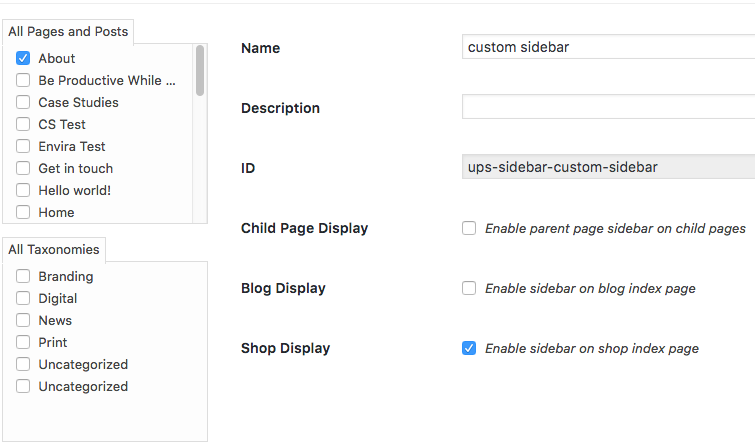The width and height of the screenshot is (755, 442).
Task: Check the Get in touch page
Action: click(23, 169)
